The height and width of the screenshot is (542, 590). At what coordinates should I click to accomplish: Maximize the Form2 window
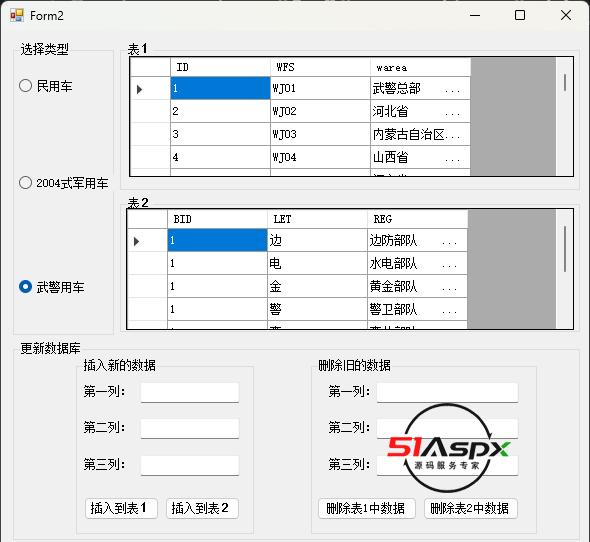(520, 15)
